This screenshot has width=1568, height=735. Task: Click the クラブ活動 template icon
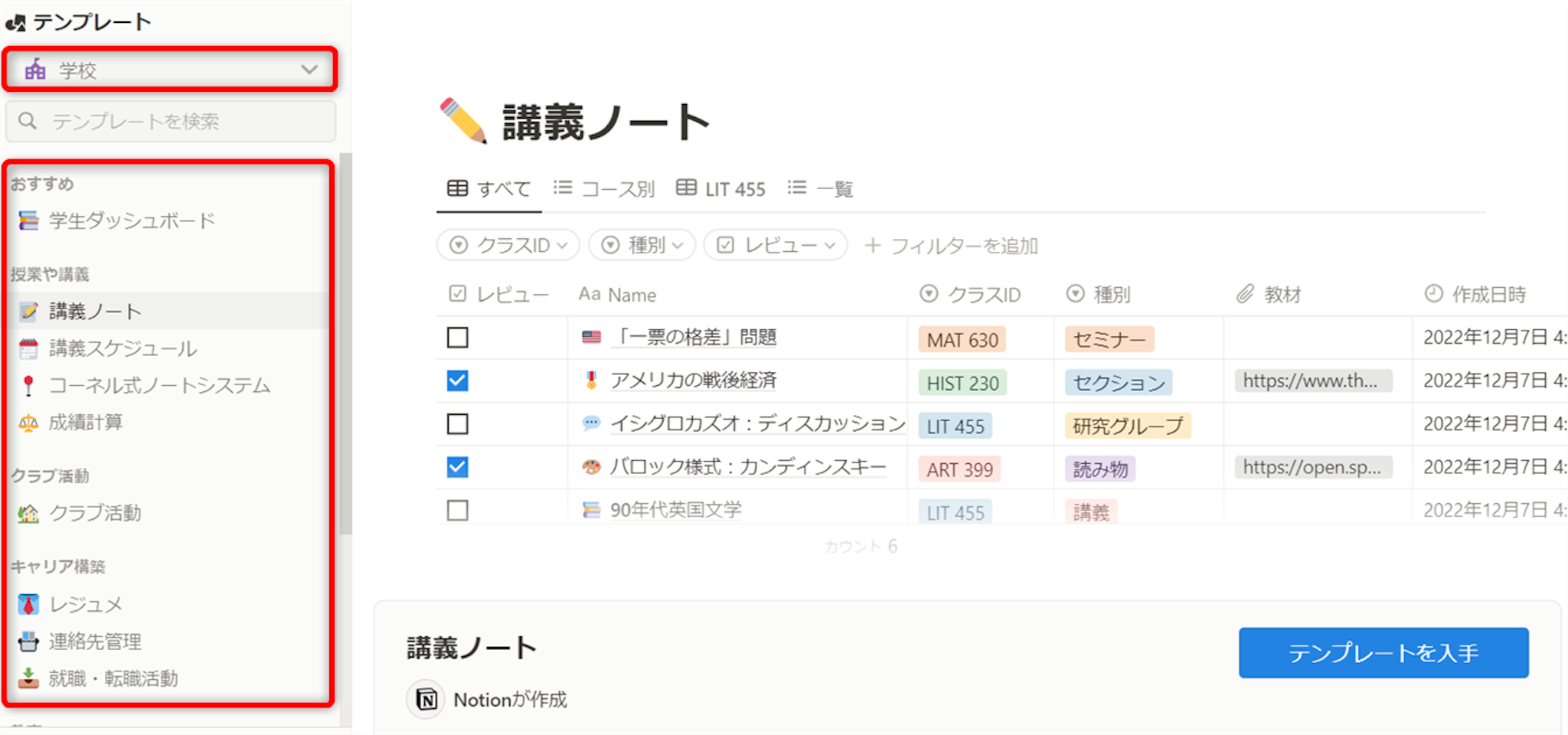(28, 514)
